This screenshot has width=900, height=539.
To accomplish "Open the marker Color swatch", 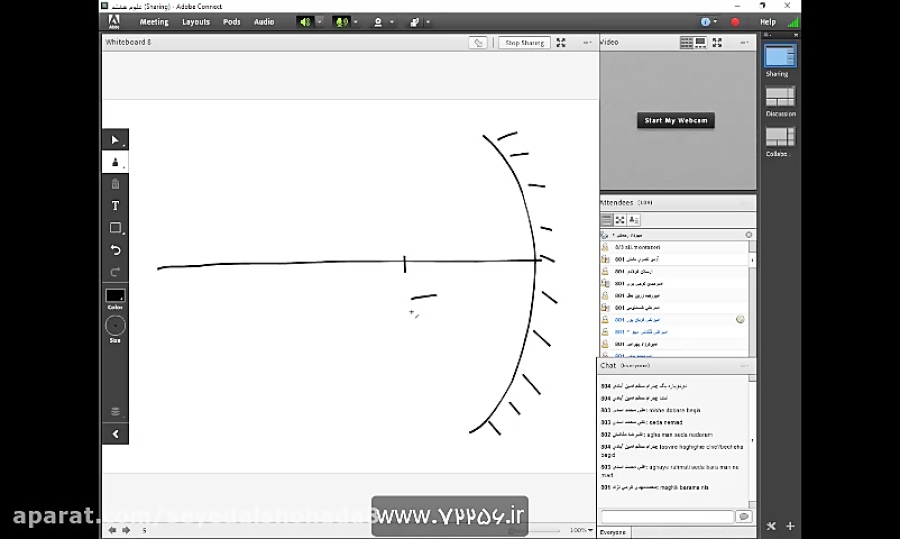I will click(115, 296).
